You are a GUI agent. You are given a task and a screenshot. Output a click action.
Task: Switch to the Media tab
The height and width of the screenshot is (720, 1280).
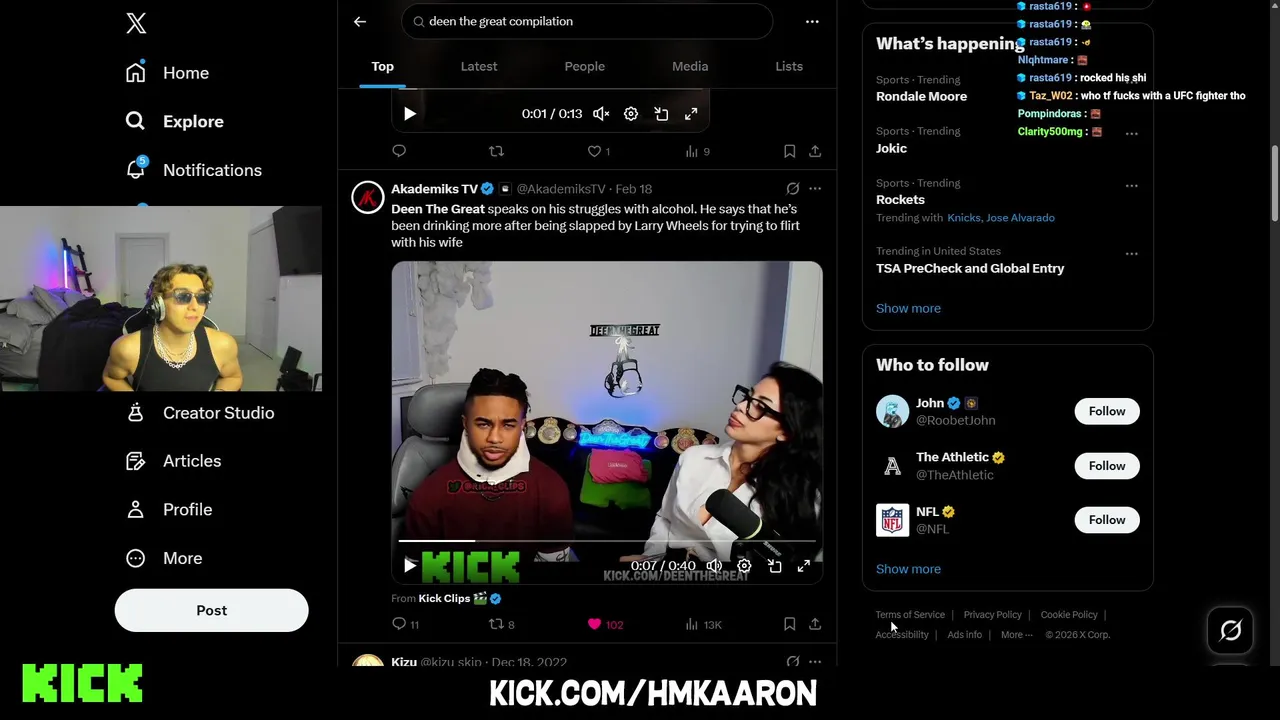pyautogui.click(x=690, y=66)
